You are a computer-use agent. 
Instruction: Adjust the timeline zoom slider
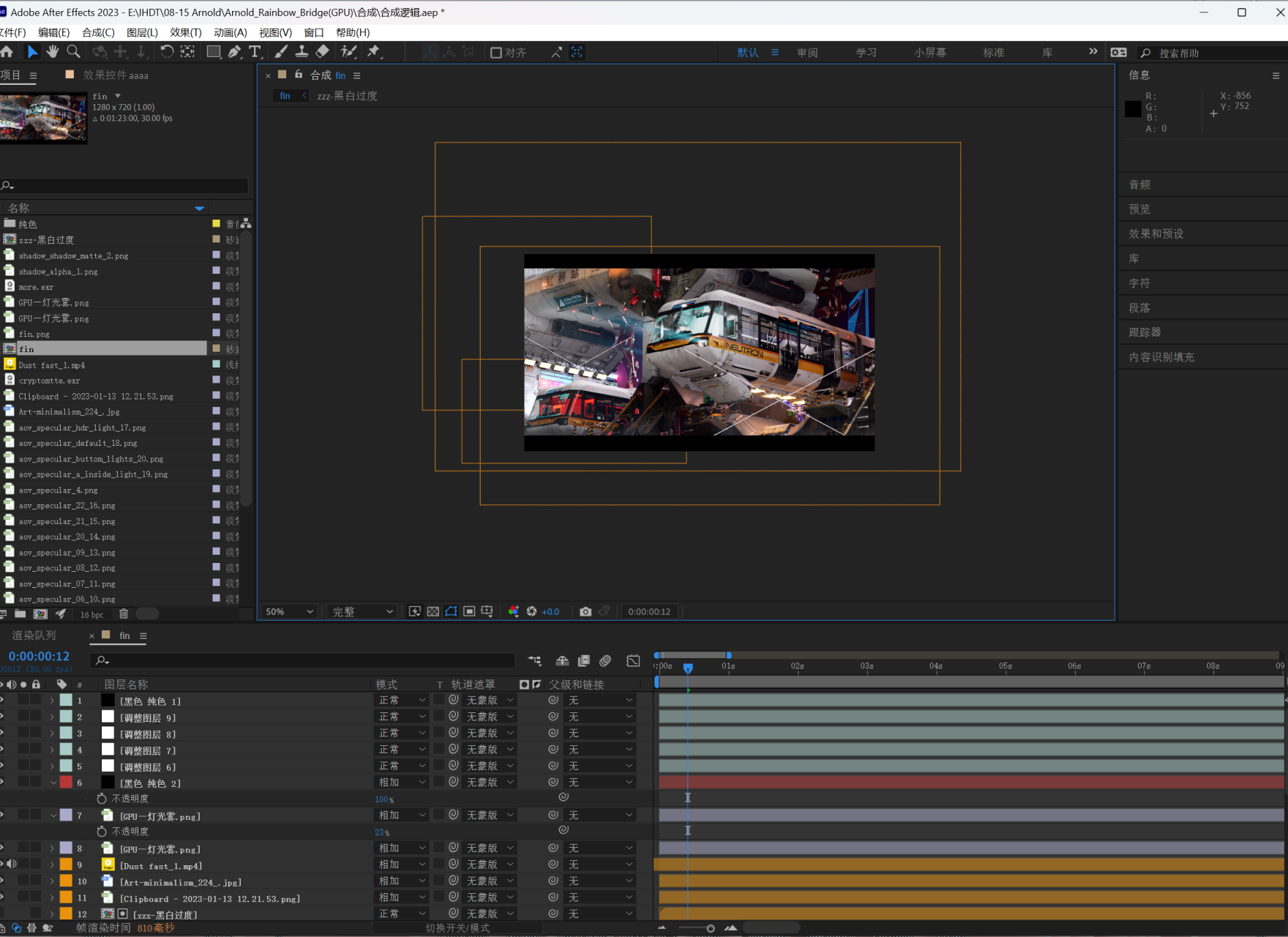[x=710, y=928]
